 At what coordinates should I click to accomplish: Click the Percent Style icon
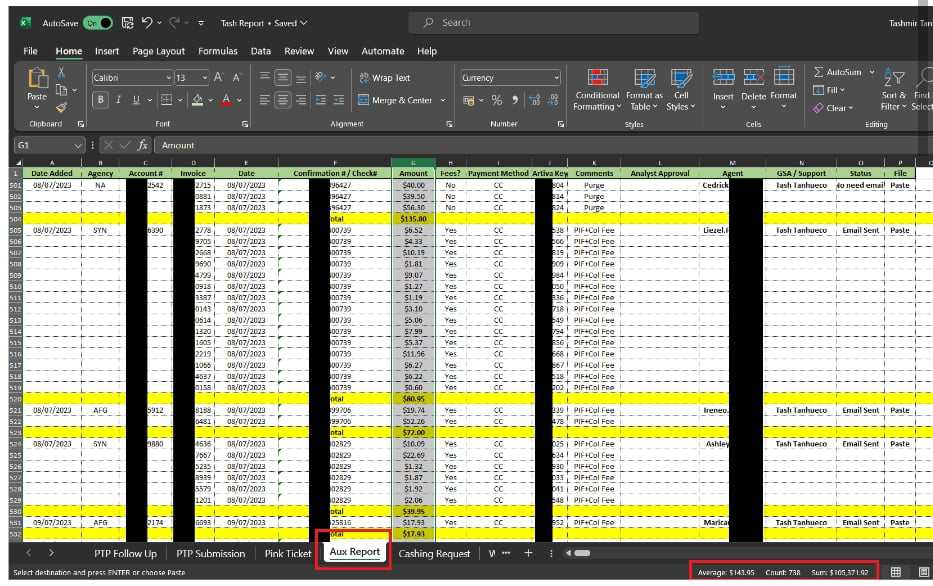coord(496,100)
